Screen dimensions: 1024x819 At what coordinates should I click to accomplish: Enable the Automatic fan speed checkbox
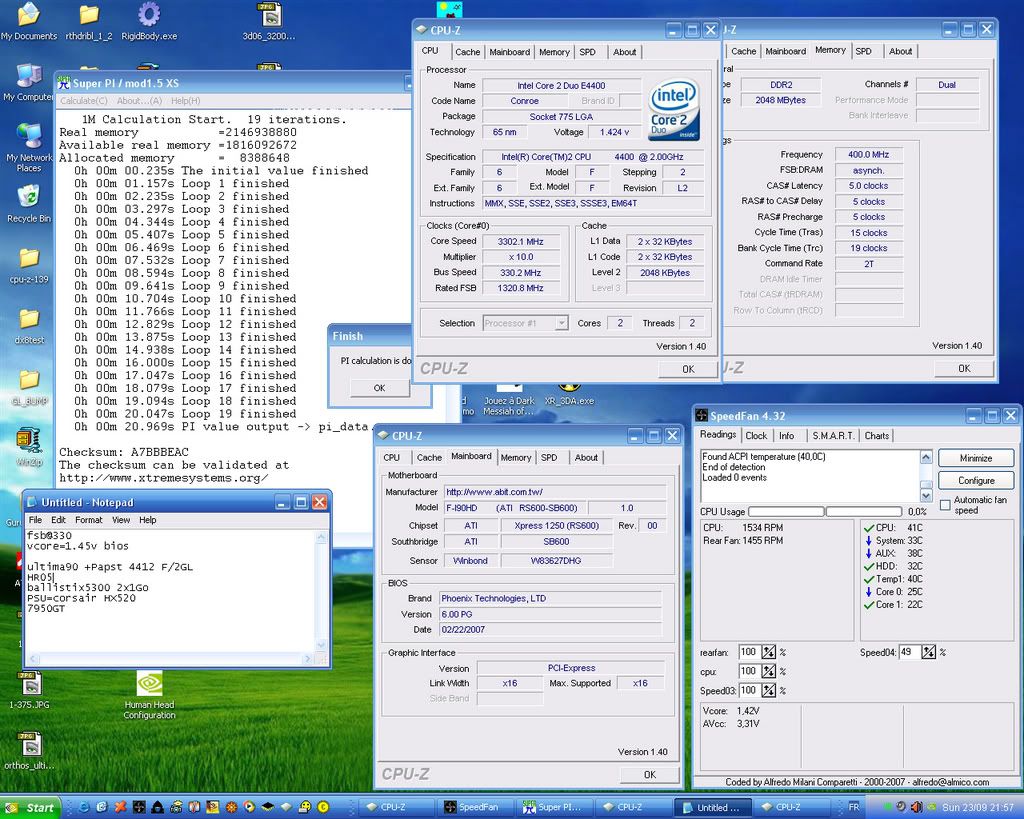945,504
